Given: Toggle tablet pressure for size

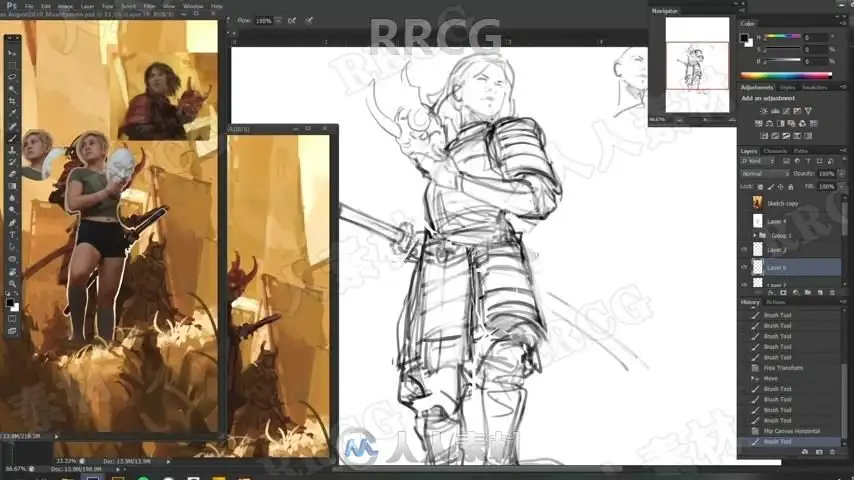Looking at the screenshot, I should coord(309,21).
